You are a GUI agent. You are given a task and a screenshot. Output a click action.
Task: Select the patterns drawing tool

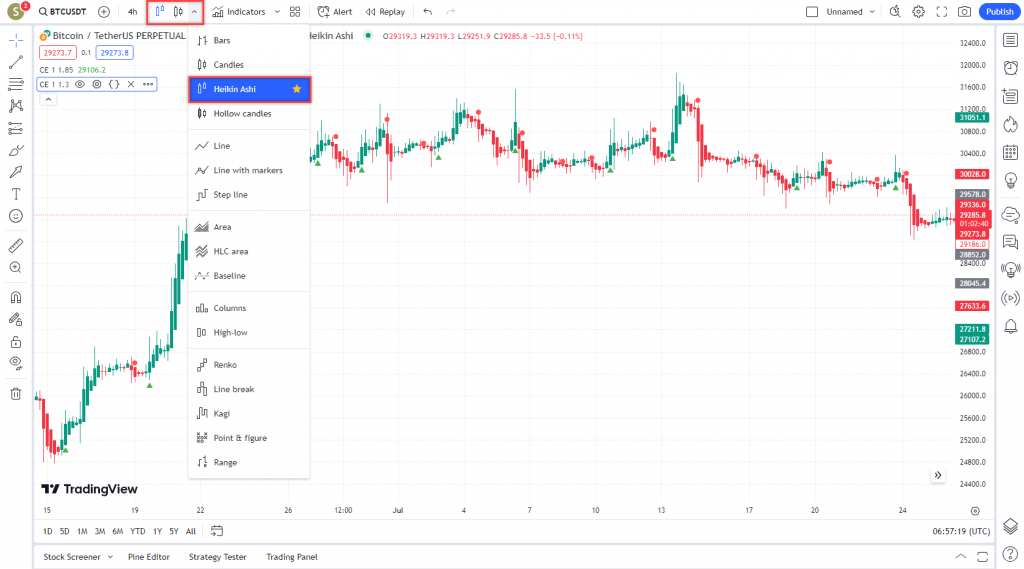16,106
